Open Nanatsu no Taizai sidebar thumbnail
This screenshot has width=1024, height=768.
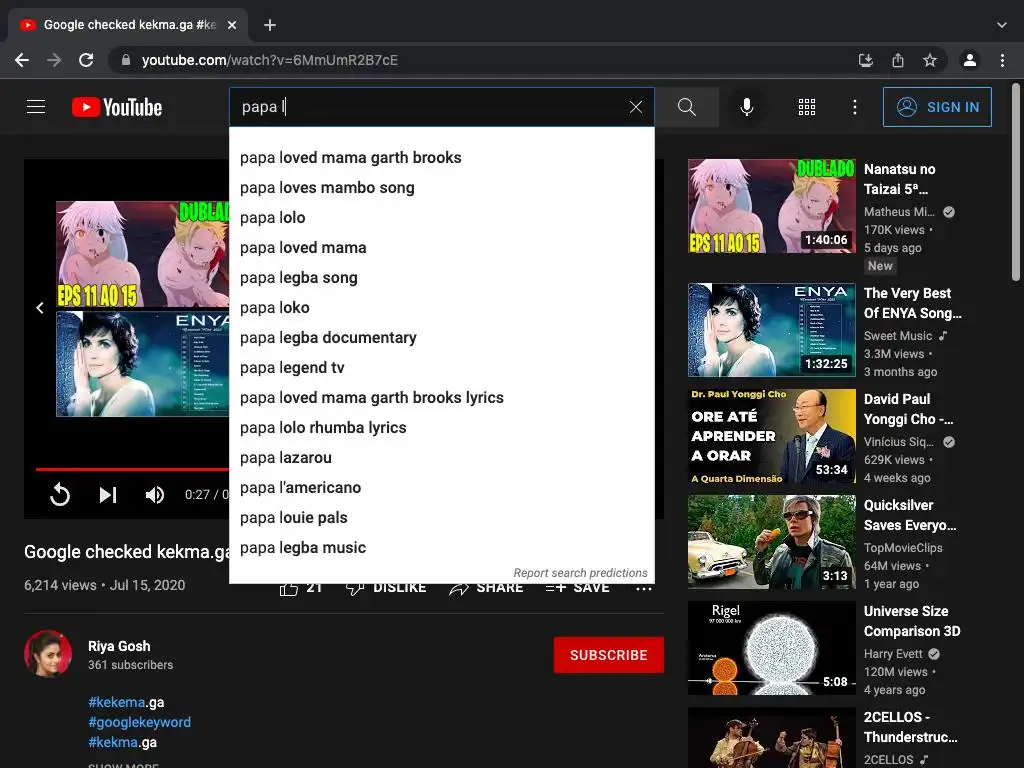[x=771, y=206]
